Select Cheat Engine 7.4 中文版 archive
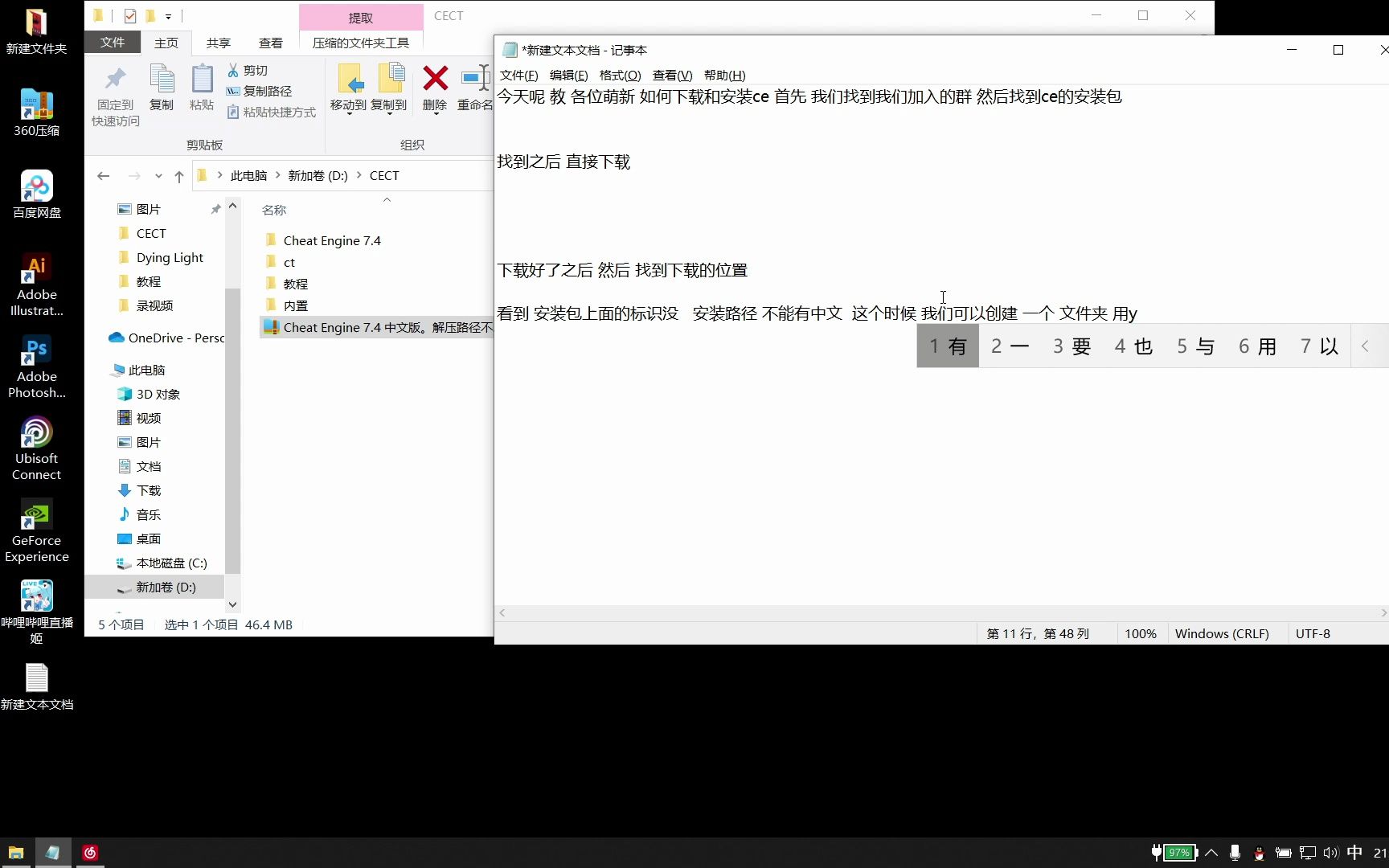Screen dimensions: 1389x868 (377, 327)
